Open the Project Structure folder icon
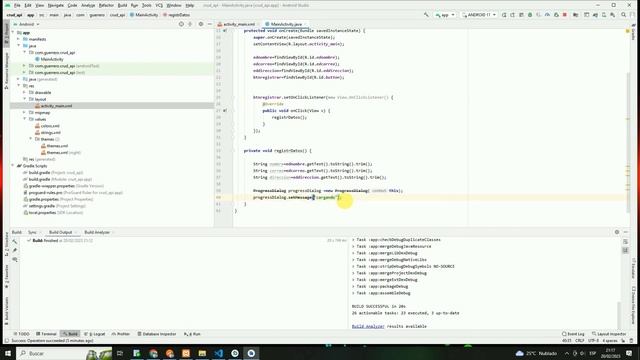Image resolution: width=640 pixels, height=360 pixels. click(576, 15)
